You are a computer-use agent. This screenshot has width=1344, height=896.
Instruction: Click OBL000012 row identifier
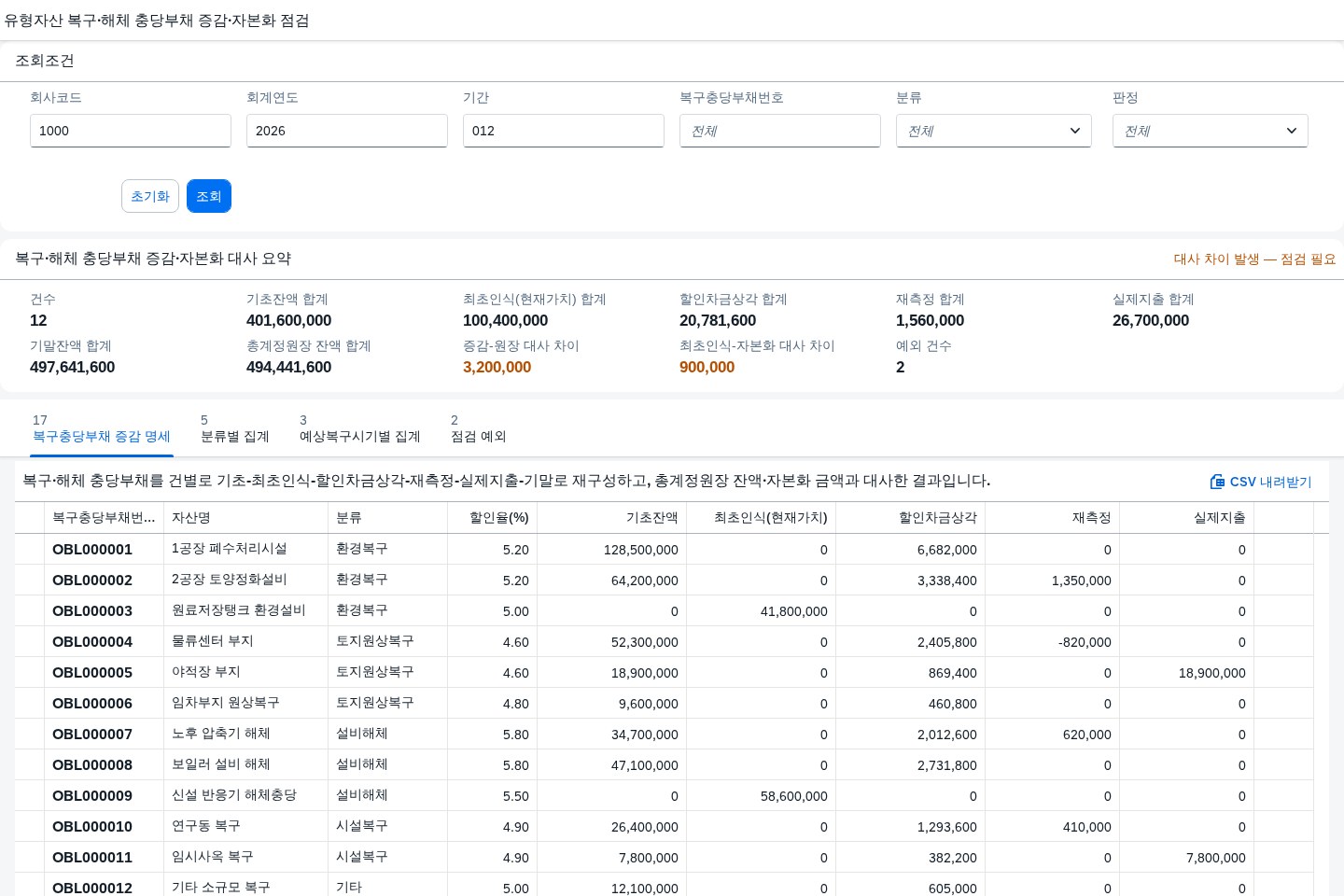click(92, 888)
